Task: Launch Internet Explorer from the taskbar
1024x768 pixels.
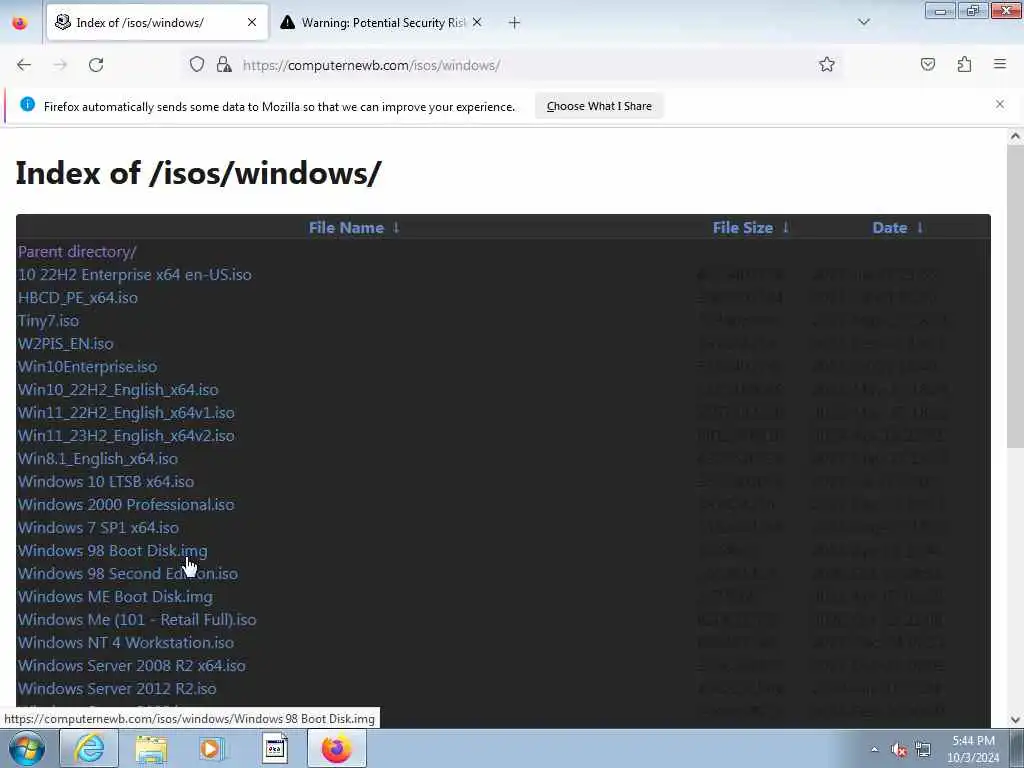Action: (89, 748)
